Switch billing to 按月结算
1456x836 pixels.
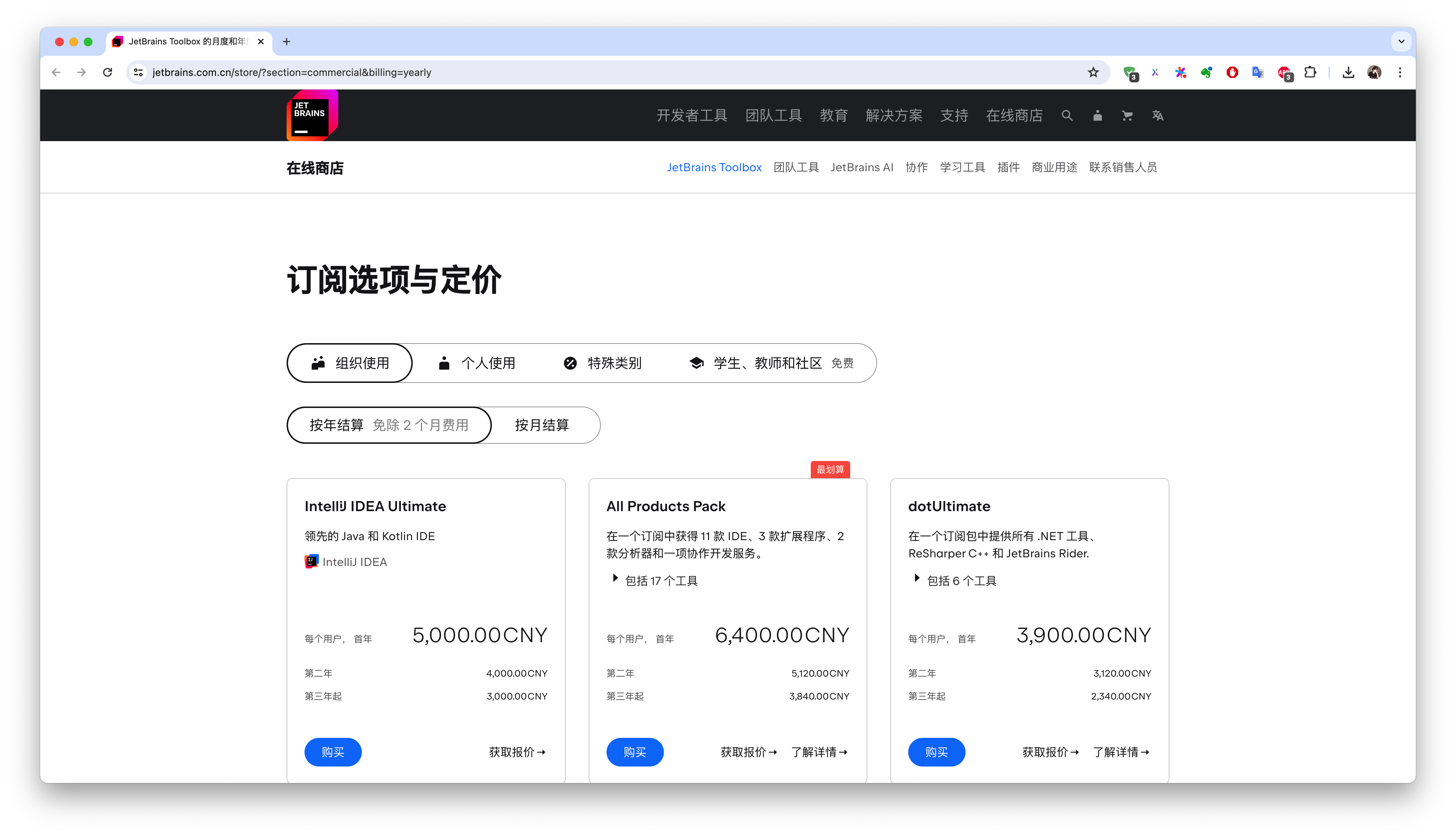(x=541, y=425)
